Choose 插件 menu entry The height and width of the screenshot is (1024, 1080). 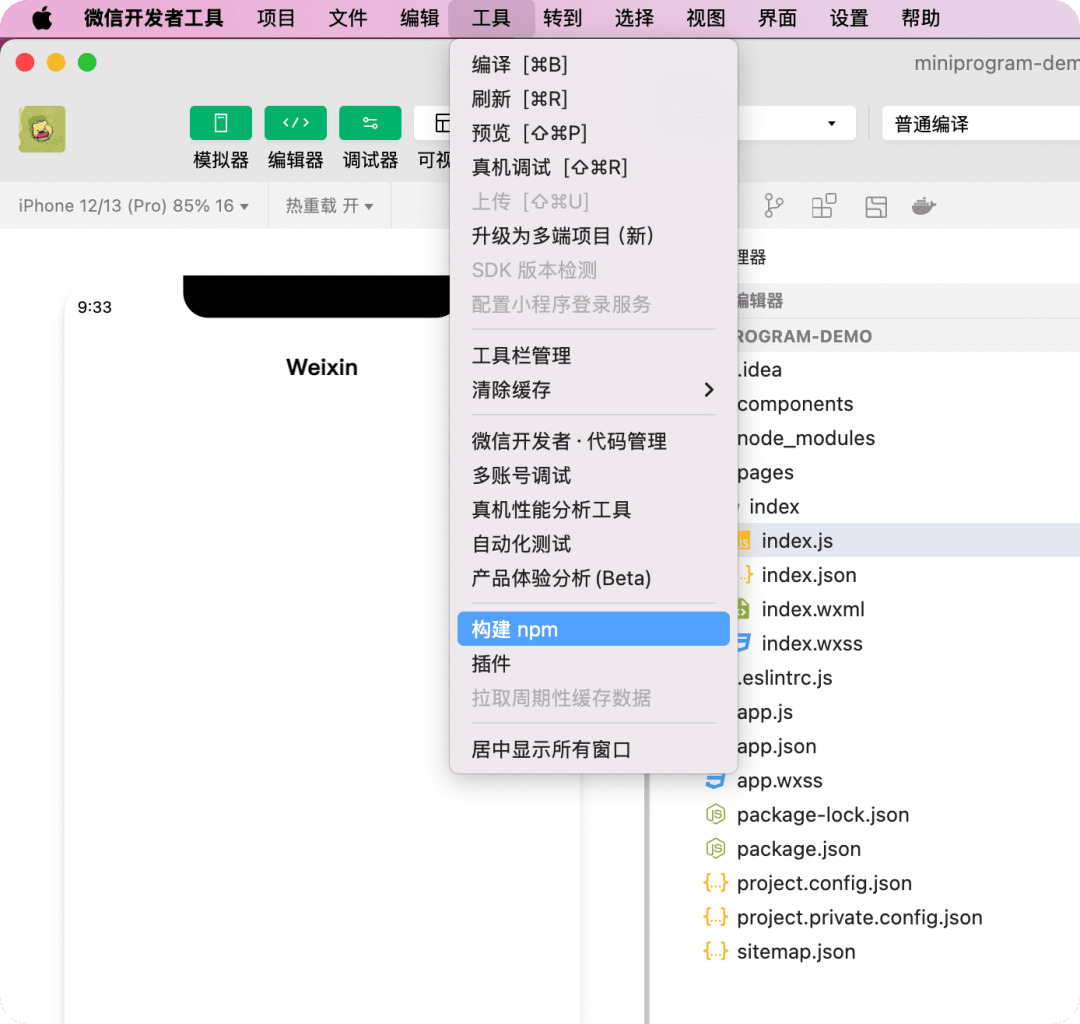point(593,664)
